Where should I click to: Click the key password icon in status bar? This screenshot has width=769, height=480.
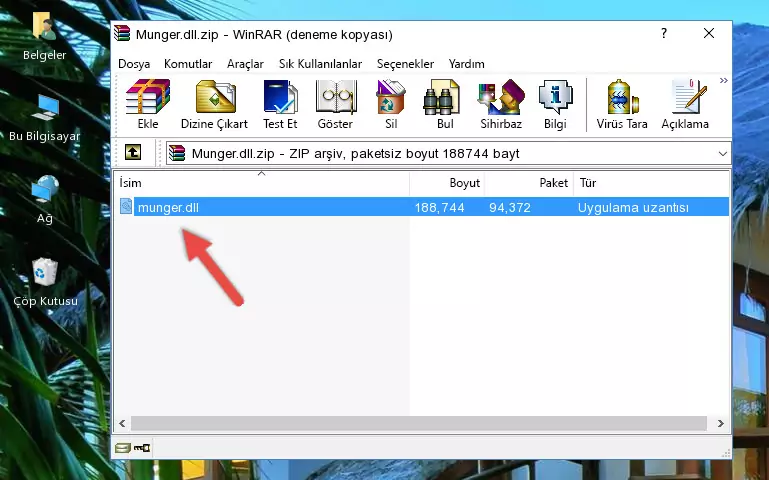tap(142, 447)
